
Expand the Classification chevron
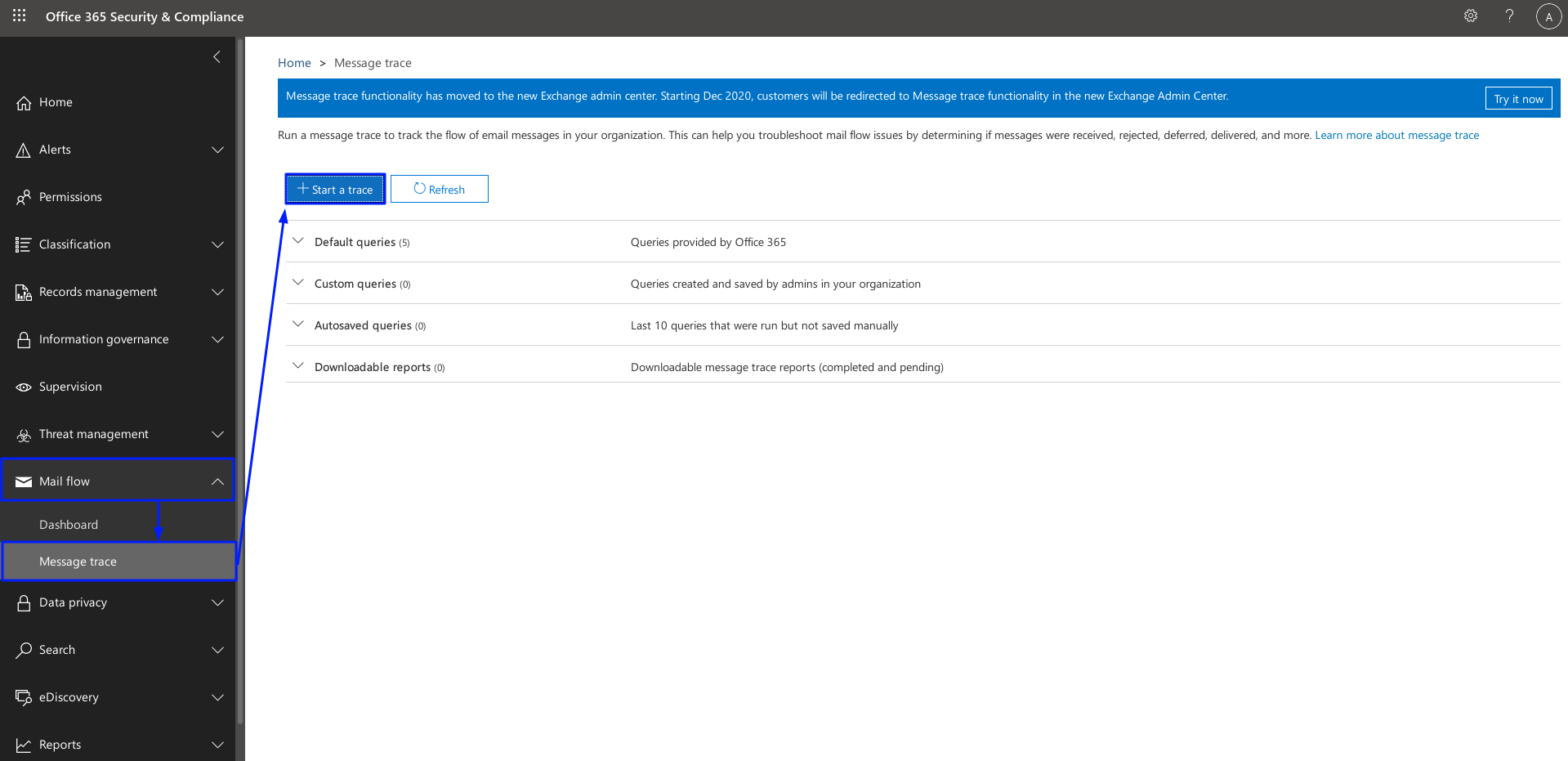click(x=217, y=244)
